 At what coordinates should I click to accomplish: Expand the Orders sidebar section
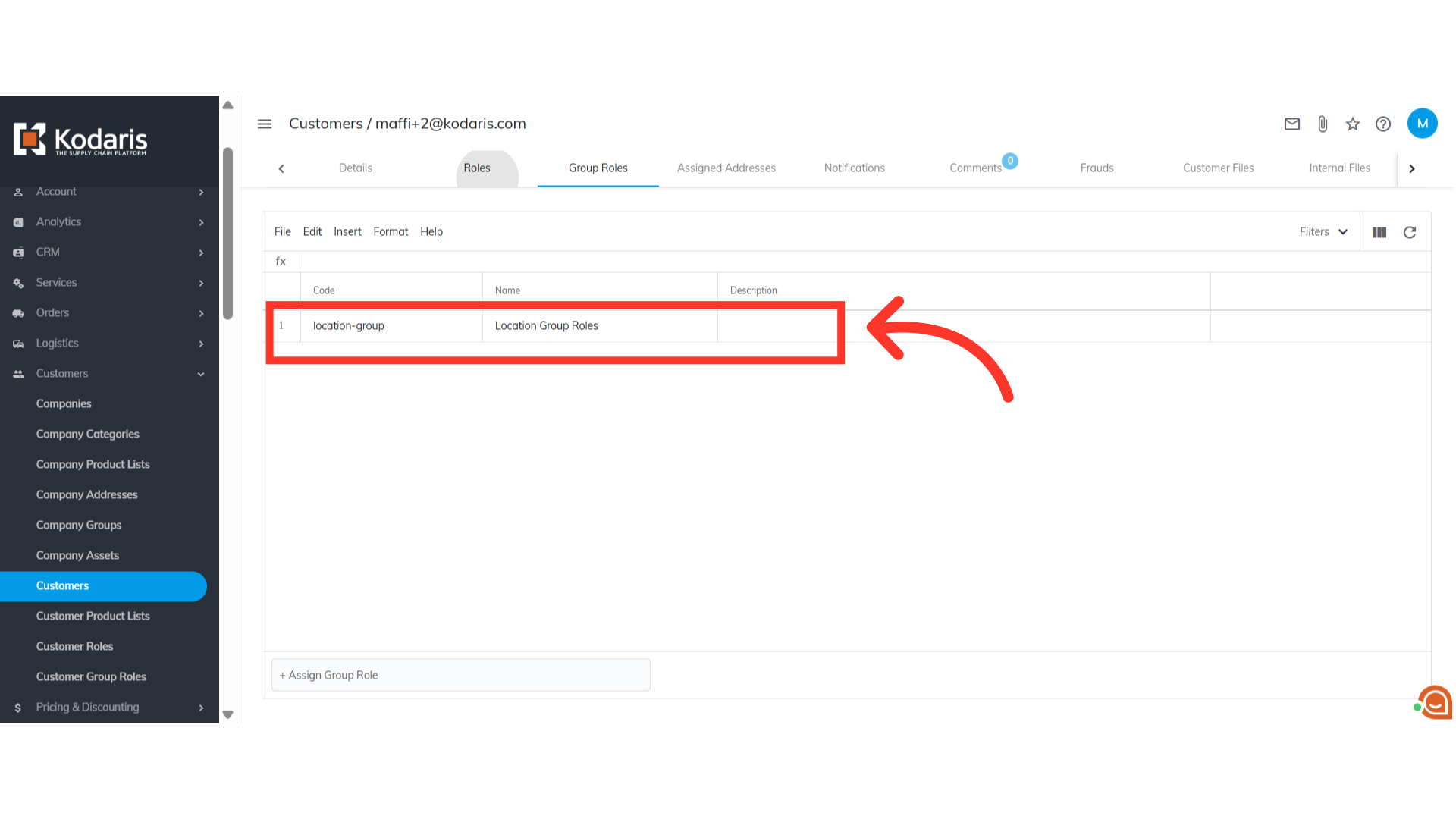pyautogui.click(x=201, y=313)
